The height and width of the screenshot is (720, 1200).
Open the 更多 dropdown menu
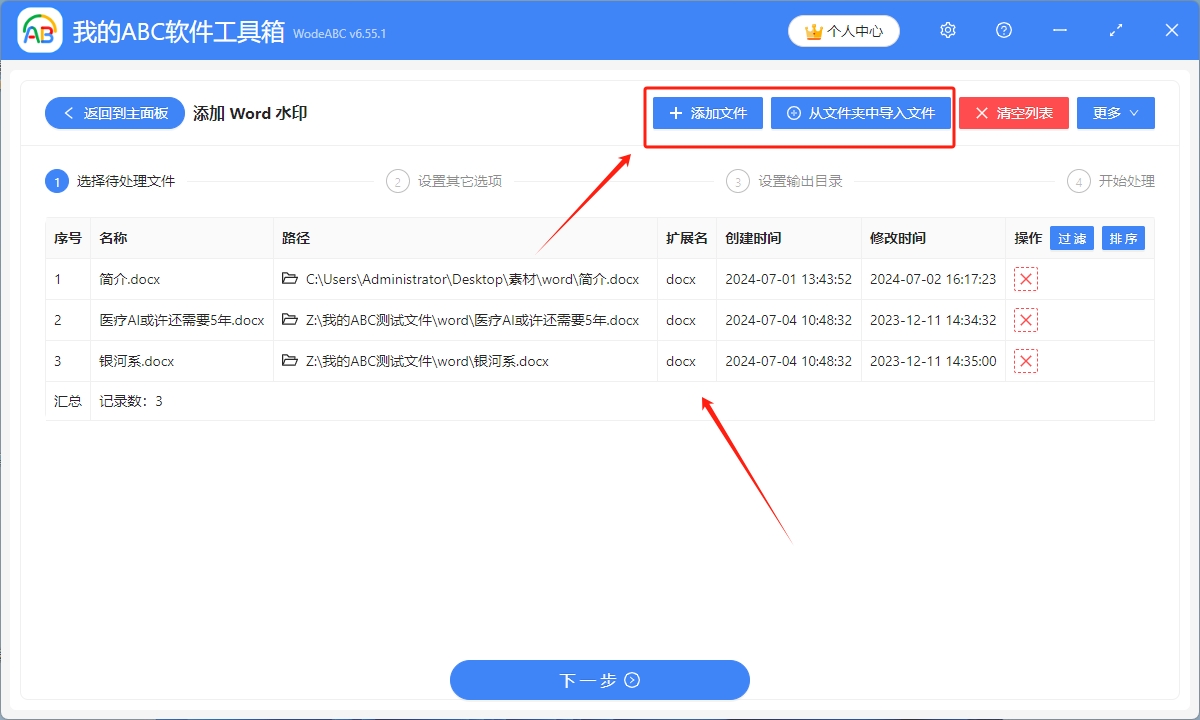[x=1115, y=113]
